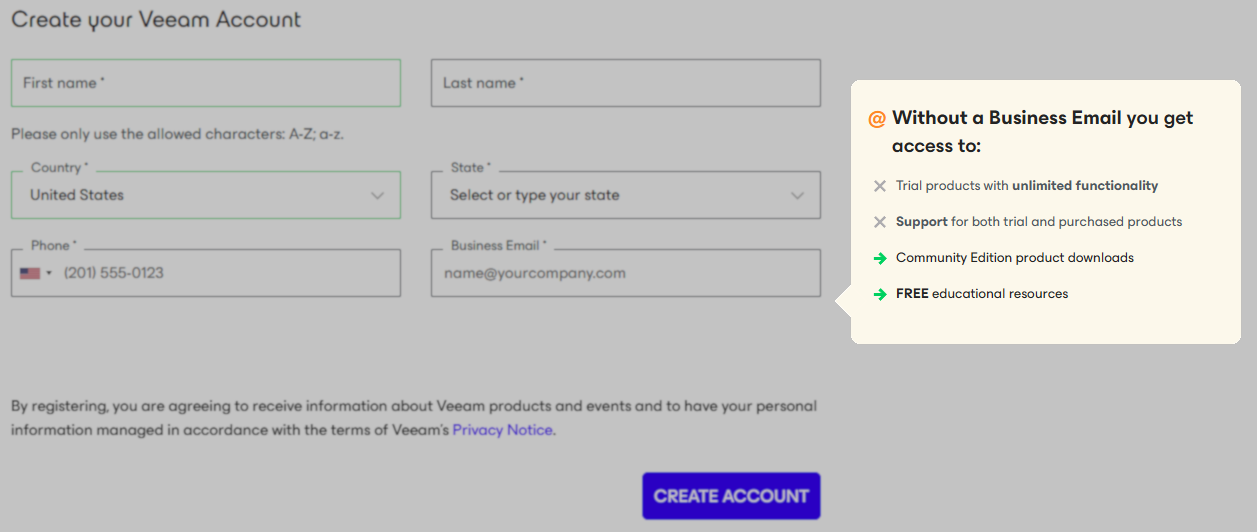Open the Country dropdown showing United States
1257x532 pixels.
pos(206,195)
